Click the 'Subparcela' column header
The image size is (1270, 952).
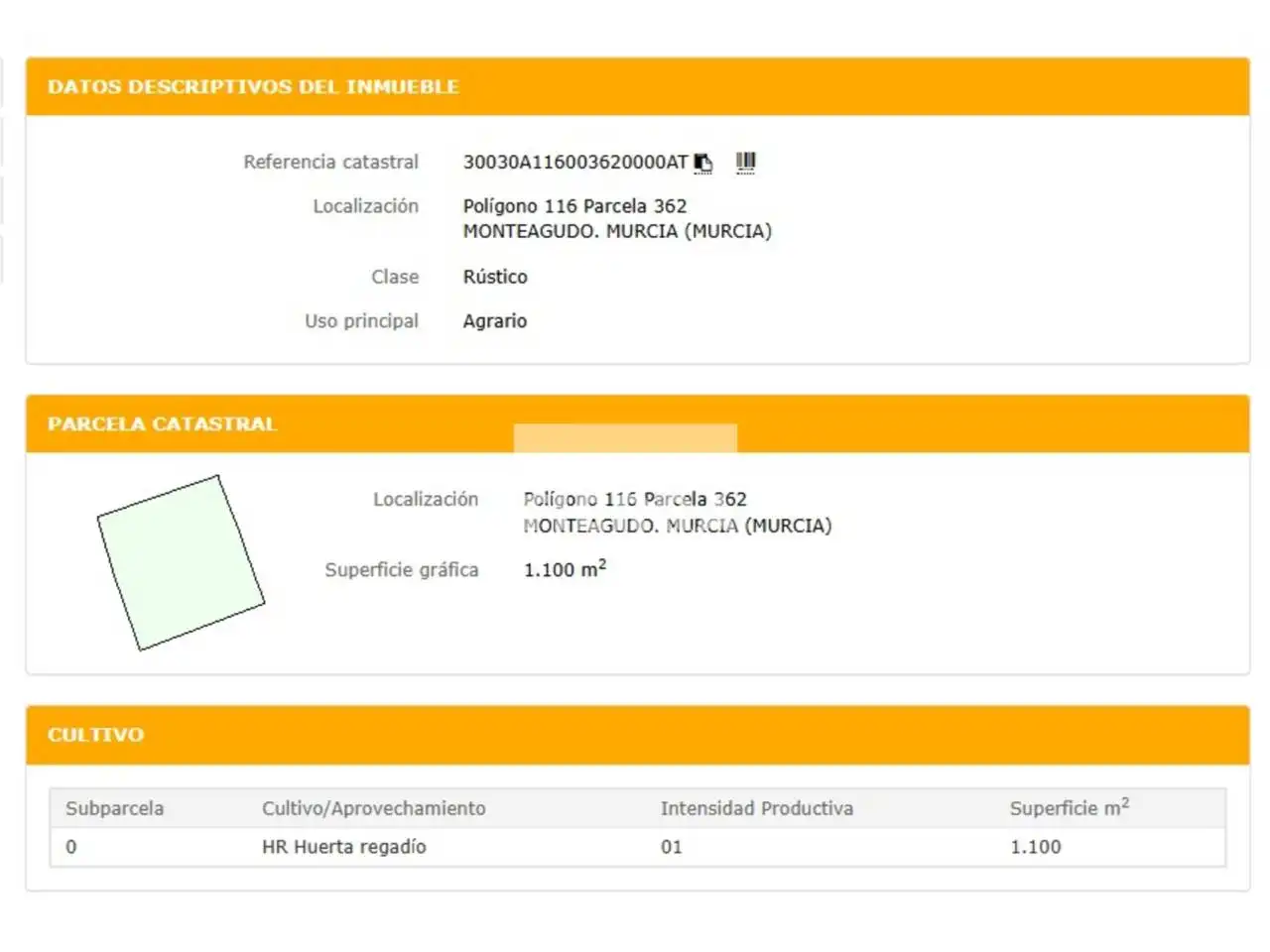(115, 808)
